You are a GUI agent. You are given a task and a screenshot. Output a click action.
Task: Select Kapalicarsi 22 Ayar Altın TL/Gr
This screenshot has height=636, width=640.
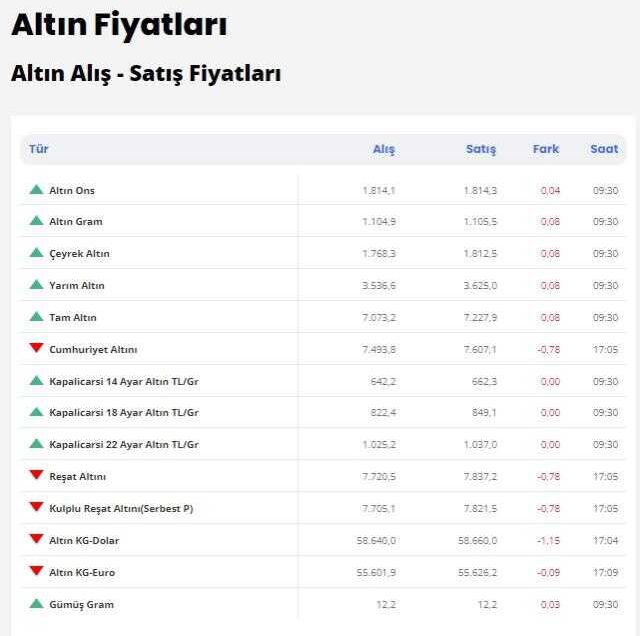pyautogui.click(x=124, y=445)
